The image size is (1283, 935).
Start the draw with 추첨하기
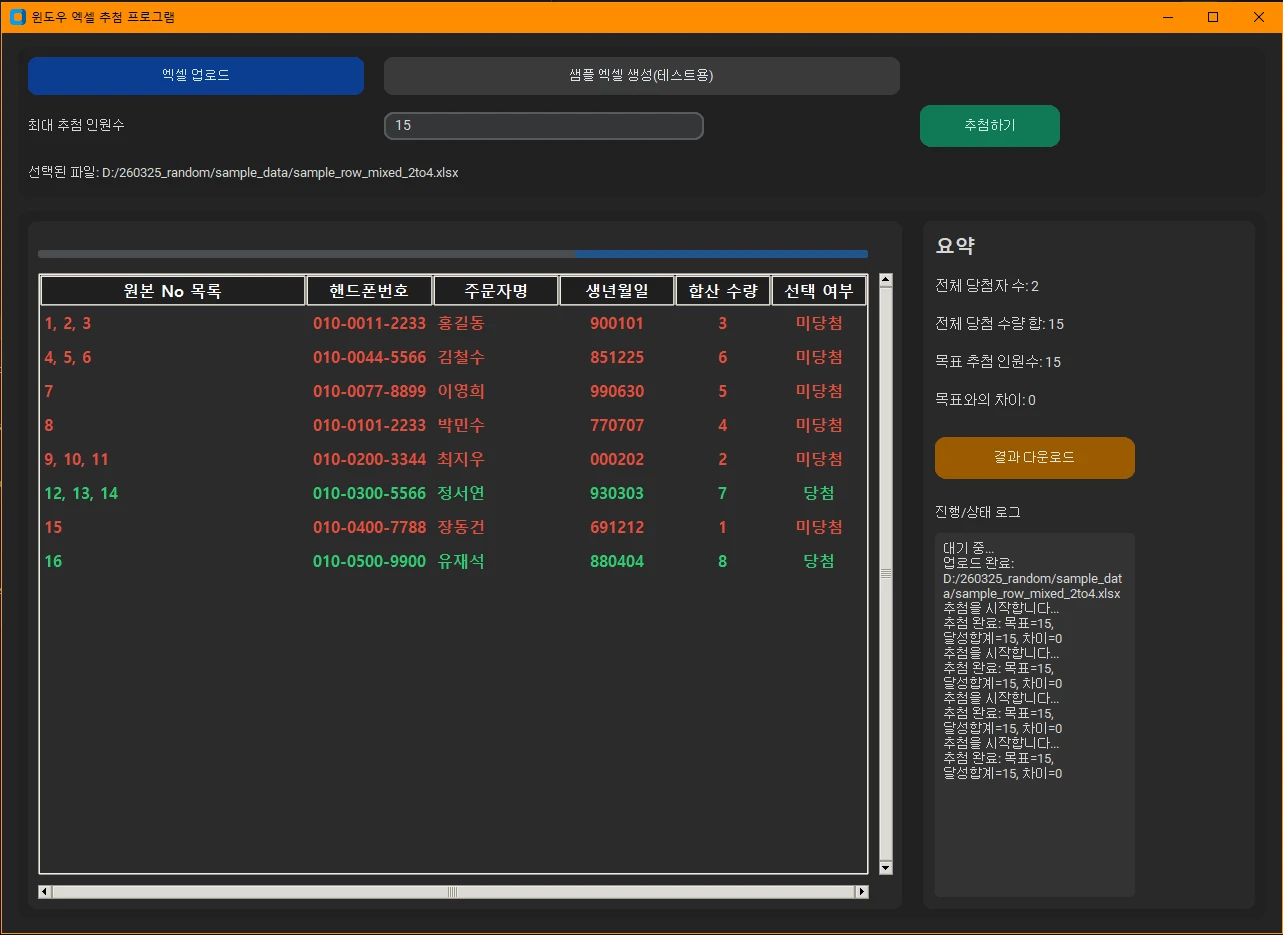(990, 126)
